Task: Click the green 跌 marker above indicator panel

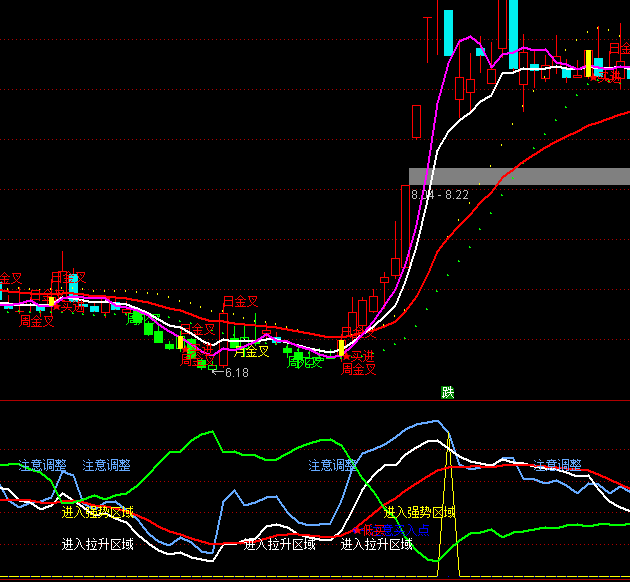Action: point(448,392)
